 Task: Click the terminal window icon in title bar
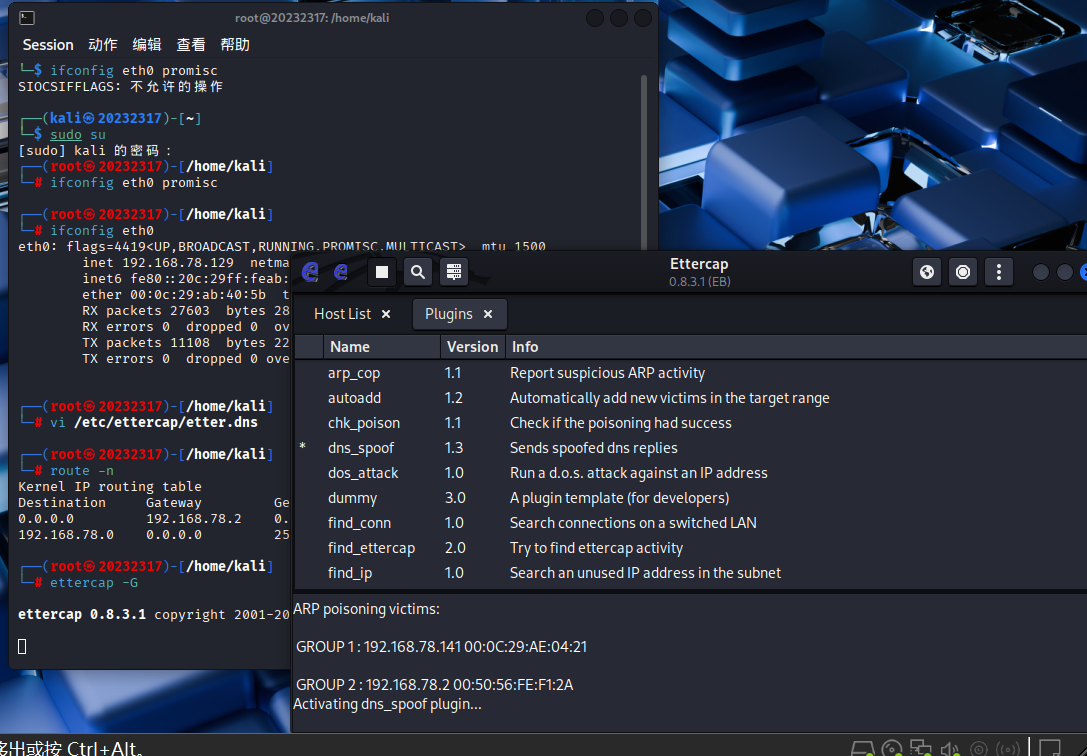[x=27, y=18]
